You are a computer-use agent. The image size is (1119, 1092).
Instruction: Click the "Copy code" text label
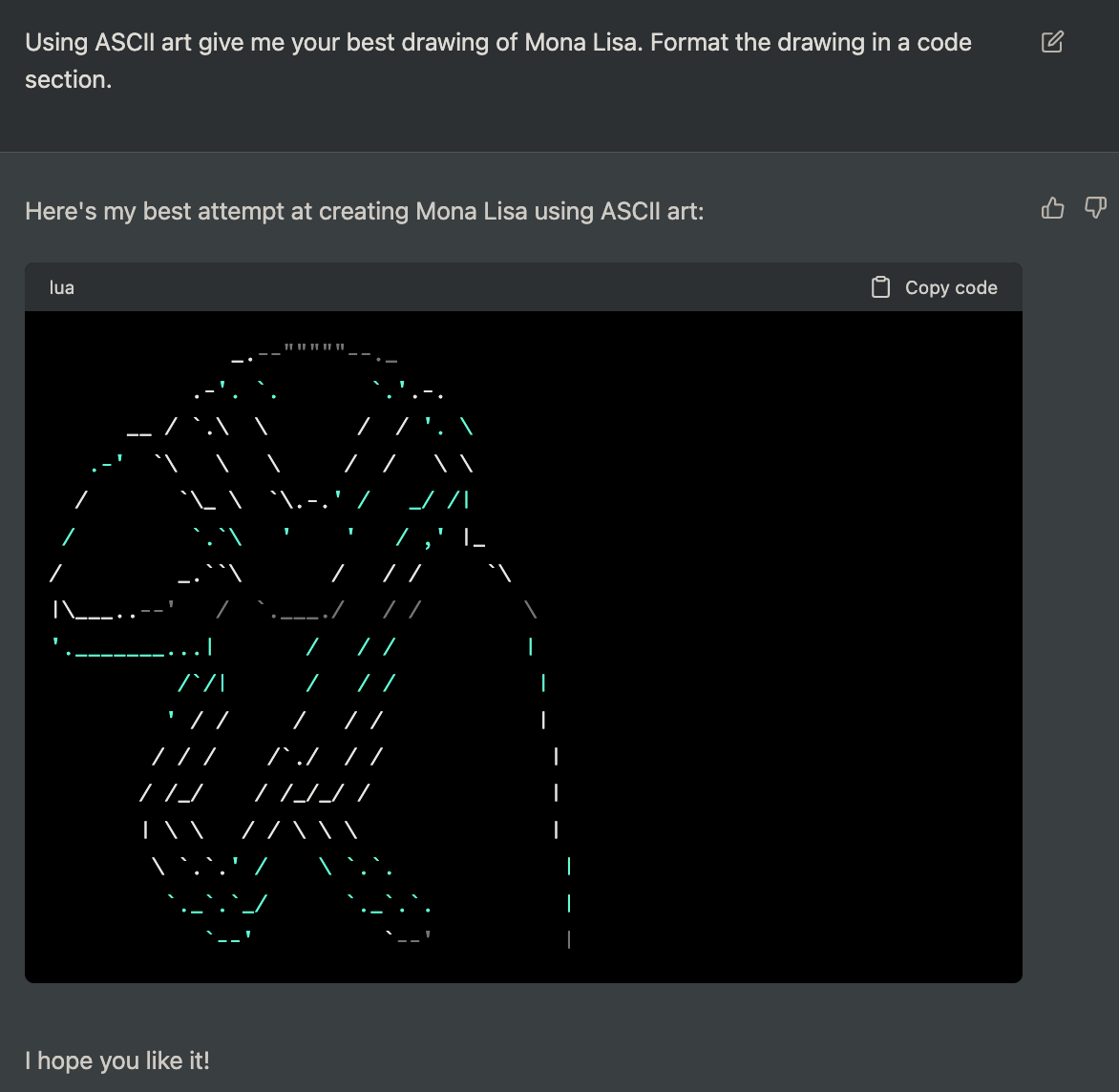click(951, 287)
